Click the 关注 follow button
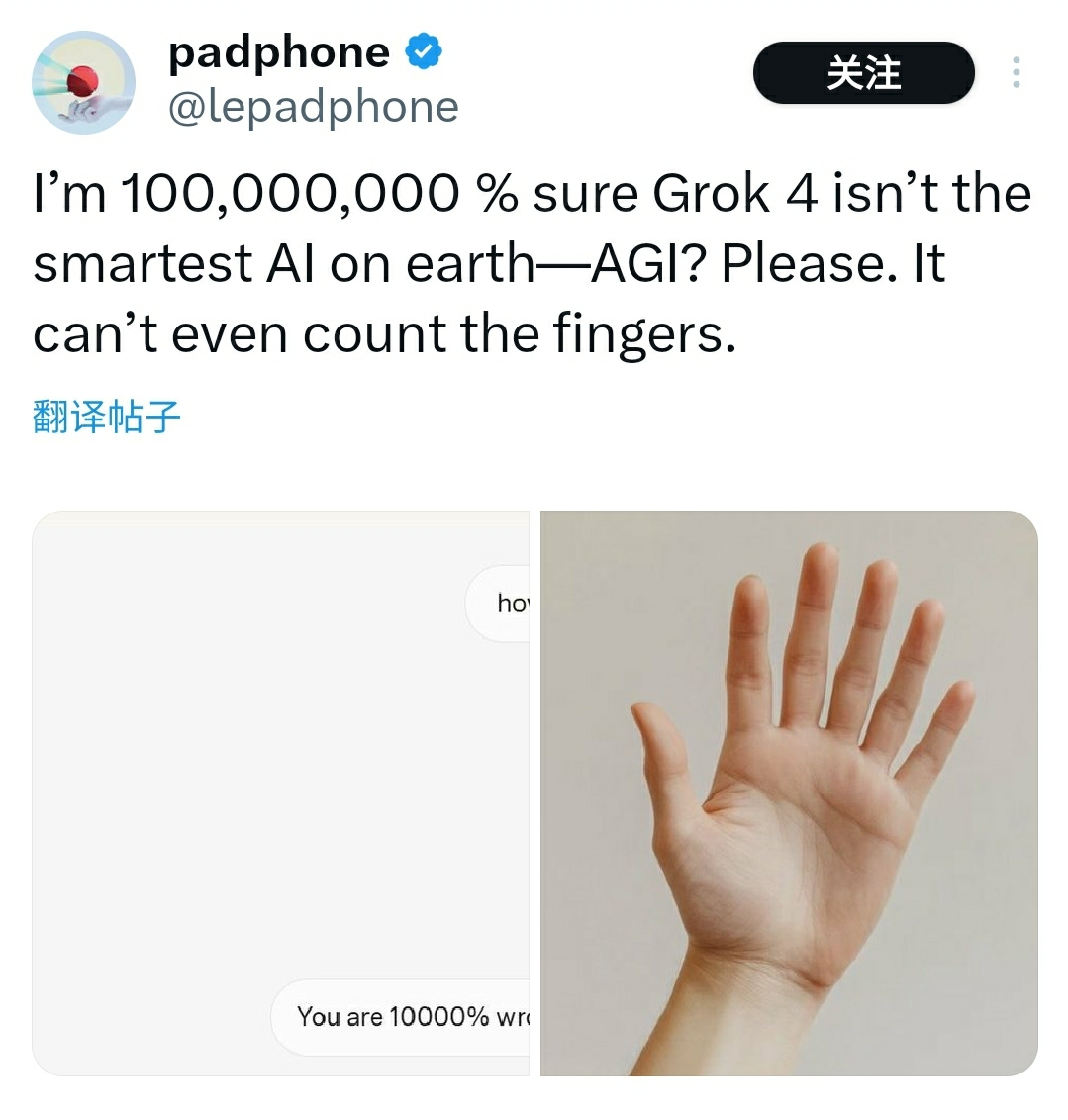 coord(864,73)
